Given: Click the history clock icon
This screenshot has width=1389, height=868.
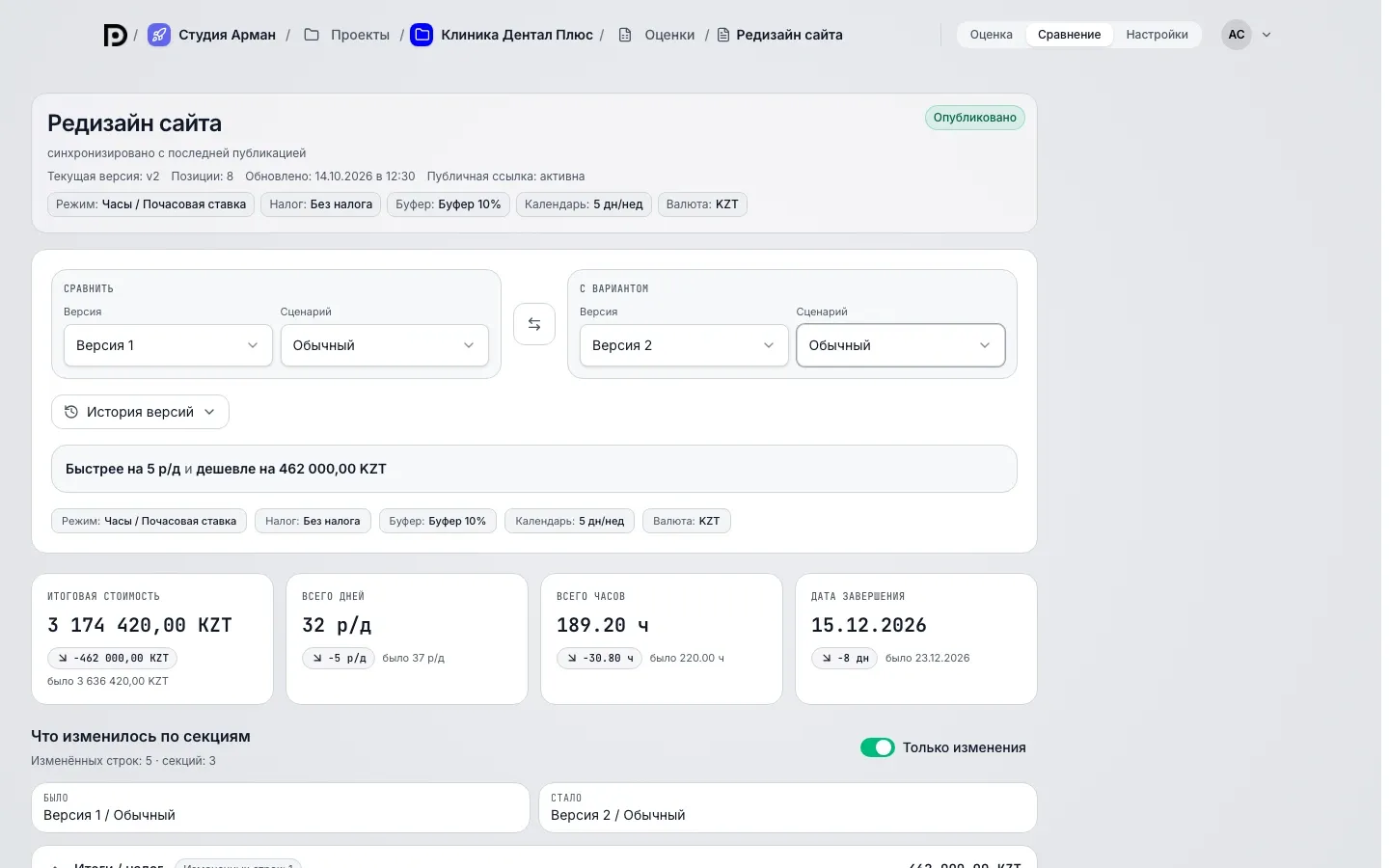Looking at the screenshot, I should (x=71, y=412).
